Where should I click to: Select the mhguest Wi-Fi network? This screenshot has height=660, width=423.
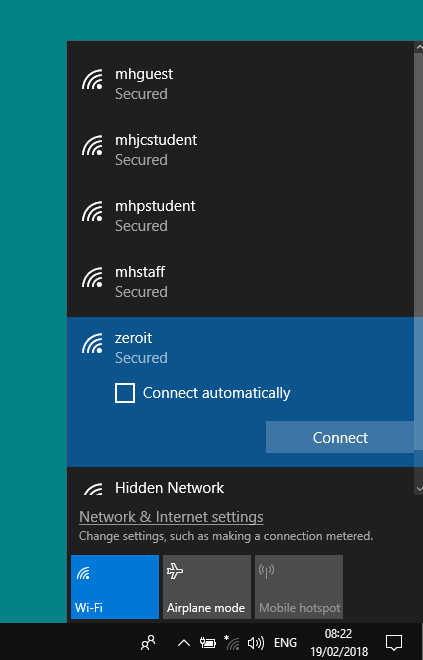(x=240, y=84)
